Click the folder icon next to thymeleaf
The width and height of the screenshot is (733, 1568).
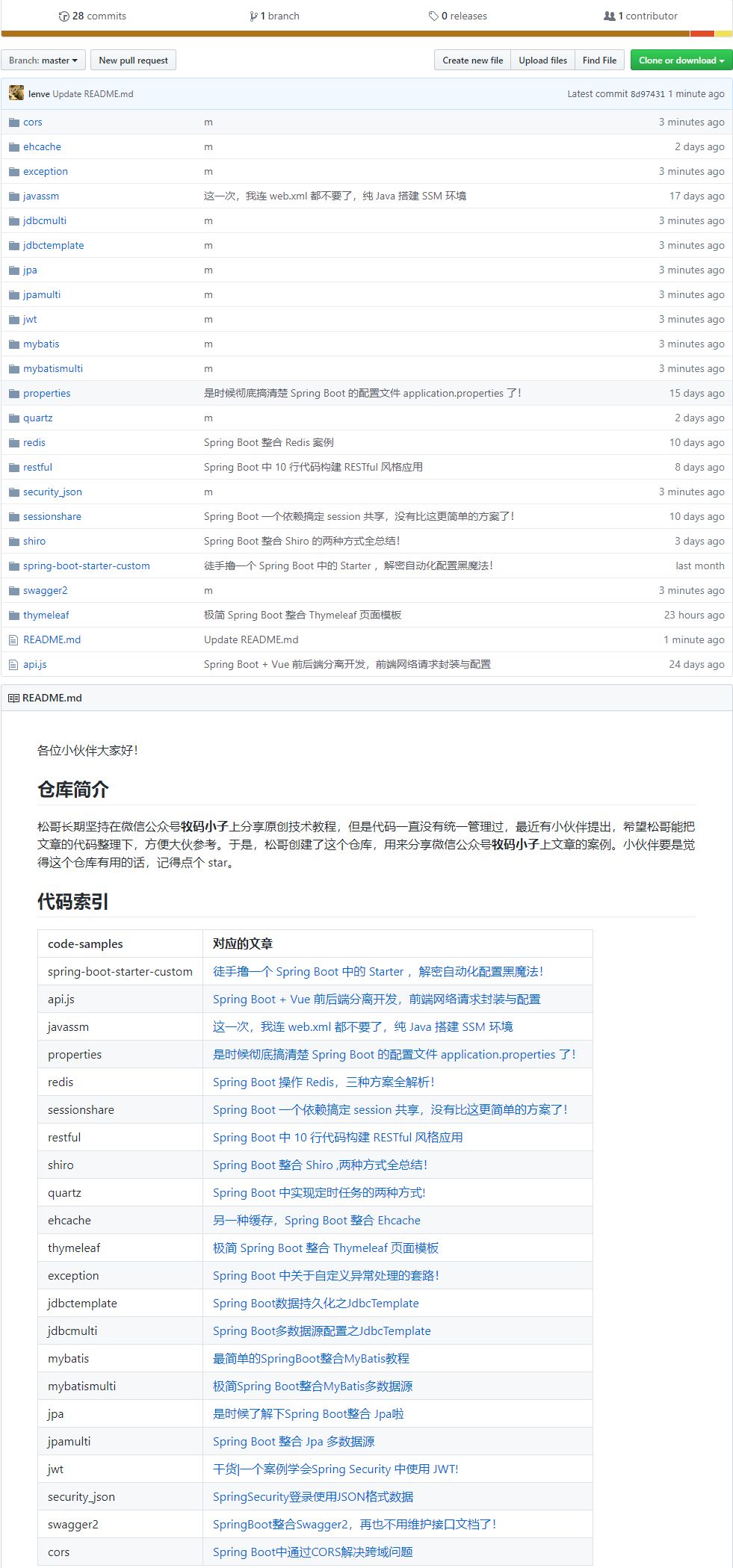(x=13, y=616)
